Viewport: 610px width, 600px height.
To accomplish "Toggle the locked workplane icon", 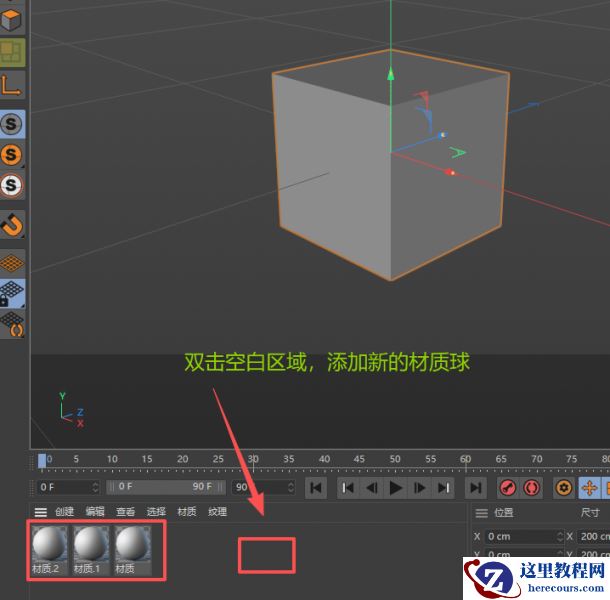I will pos(12,293).
